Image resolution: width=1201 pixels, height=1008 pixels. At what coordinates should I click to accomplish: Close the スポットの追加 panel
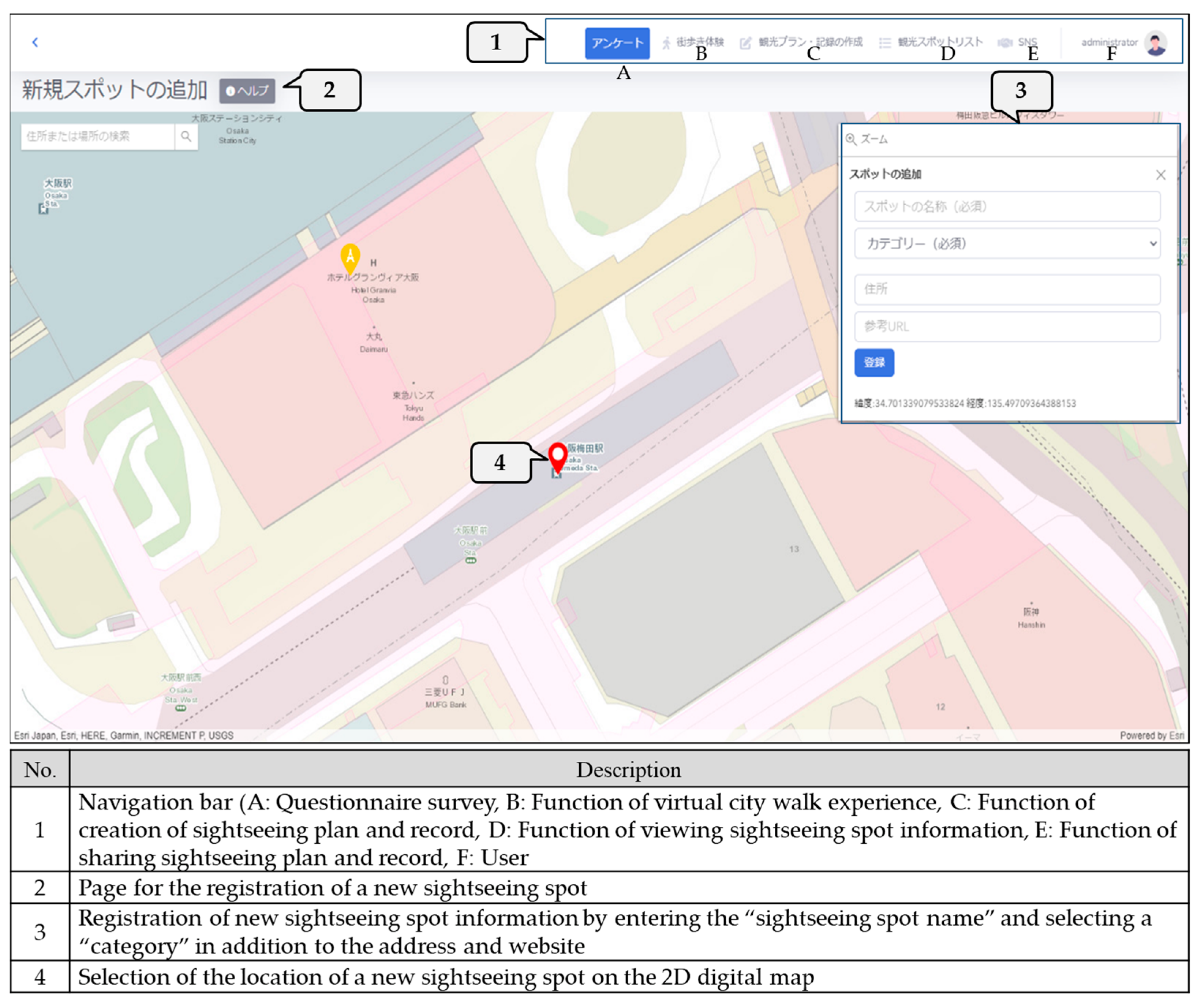pyautogui.click(x=1160, y=175)
